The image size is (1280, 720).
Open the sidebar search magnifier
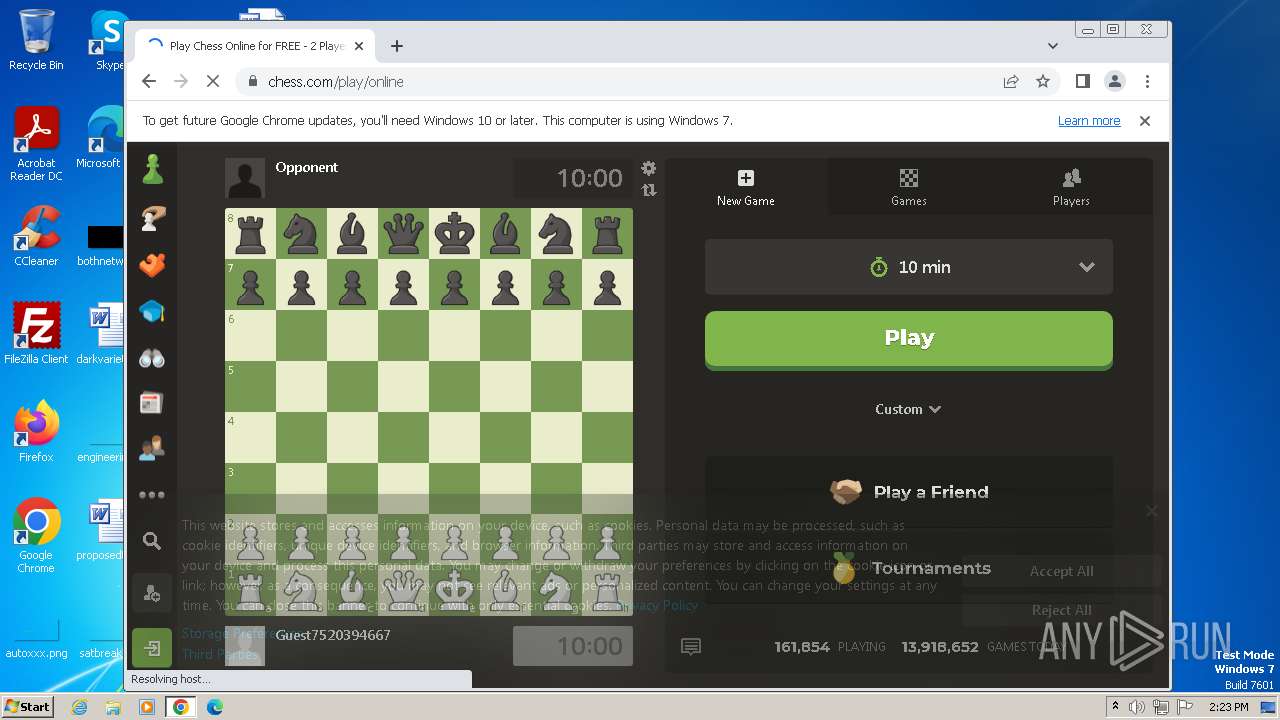point(152,541)
